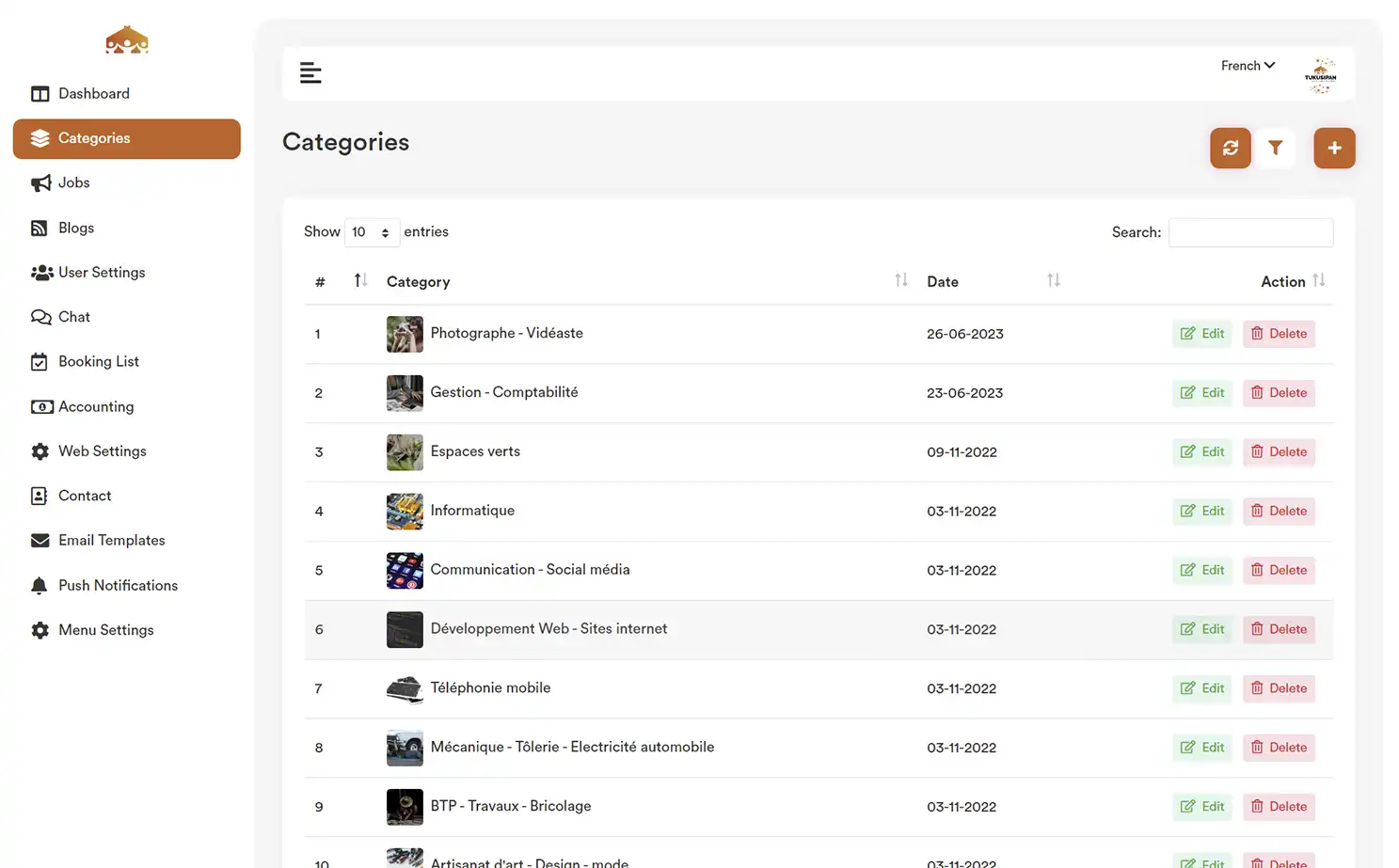Select the Categories sidebar icon
The image size is (1399, 868).
(x=40, y=138)
